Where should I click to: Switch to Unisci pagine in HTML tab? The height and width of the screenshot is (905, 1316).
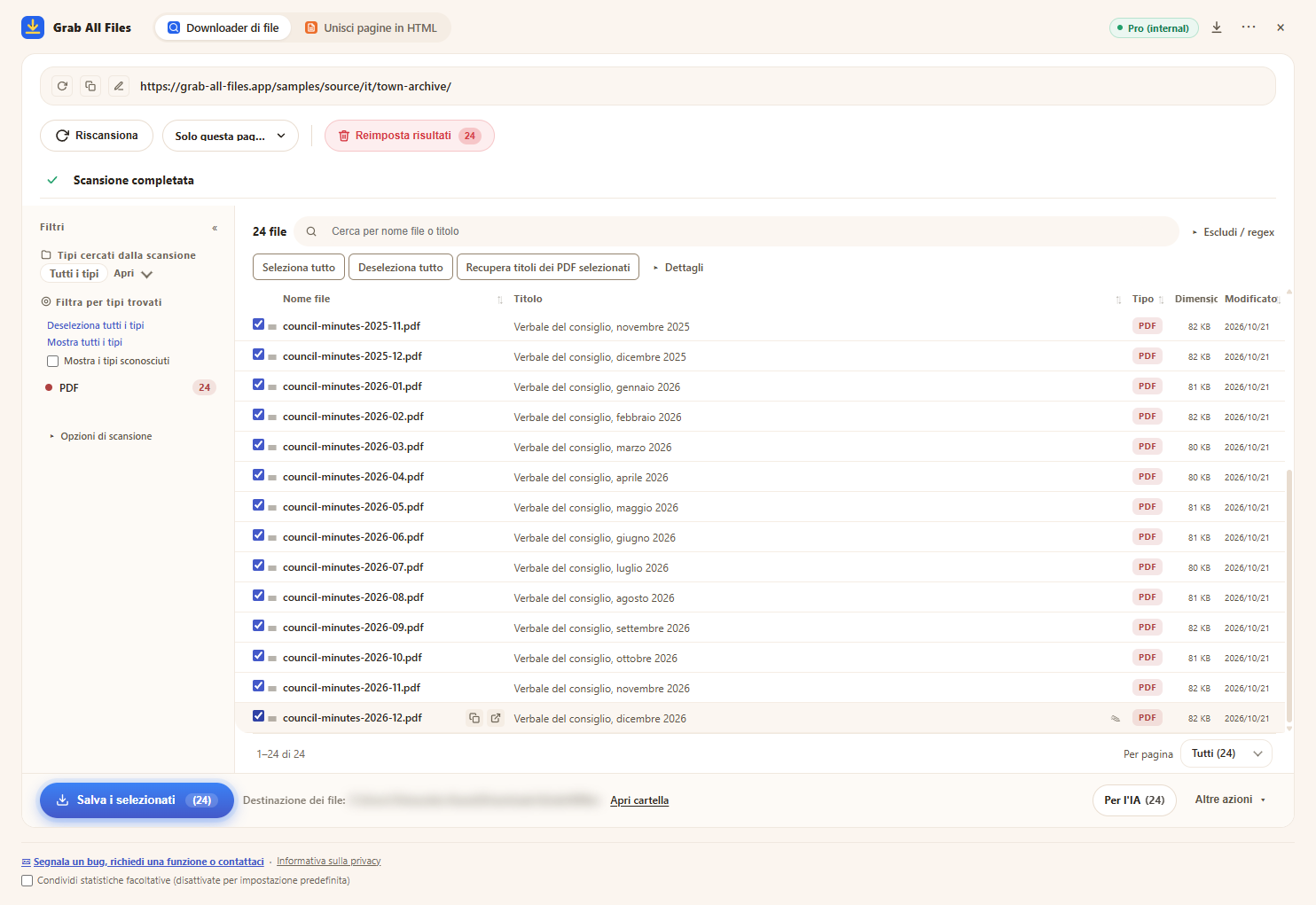[x=372, y=27]
